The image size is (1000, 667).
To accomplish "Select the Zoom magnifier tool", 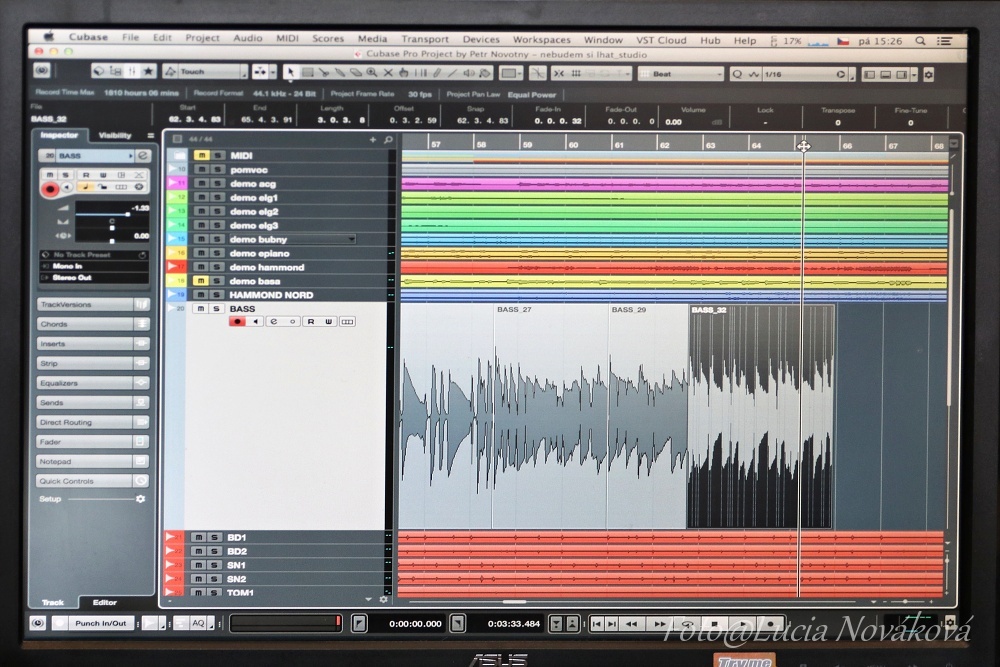I will 372,73.
